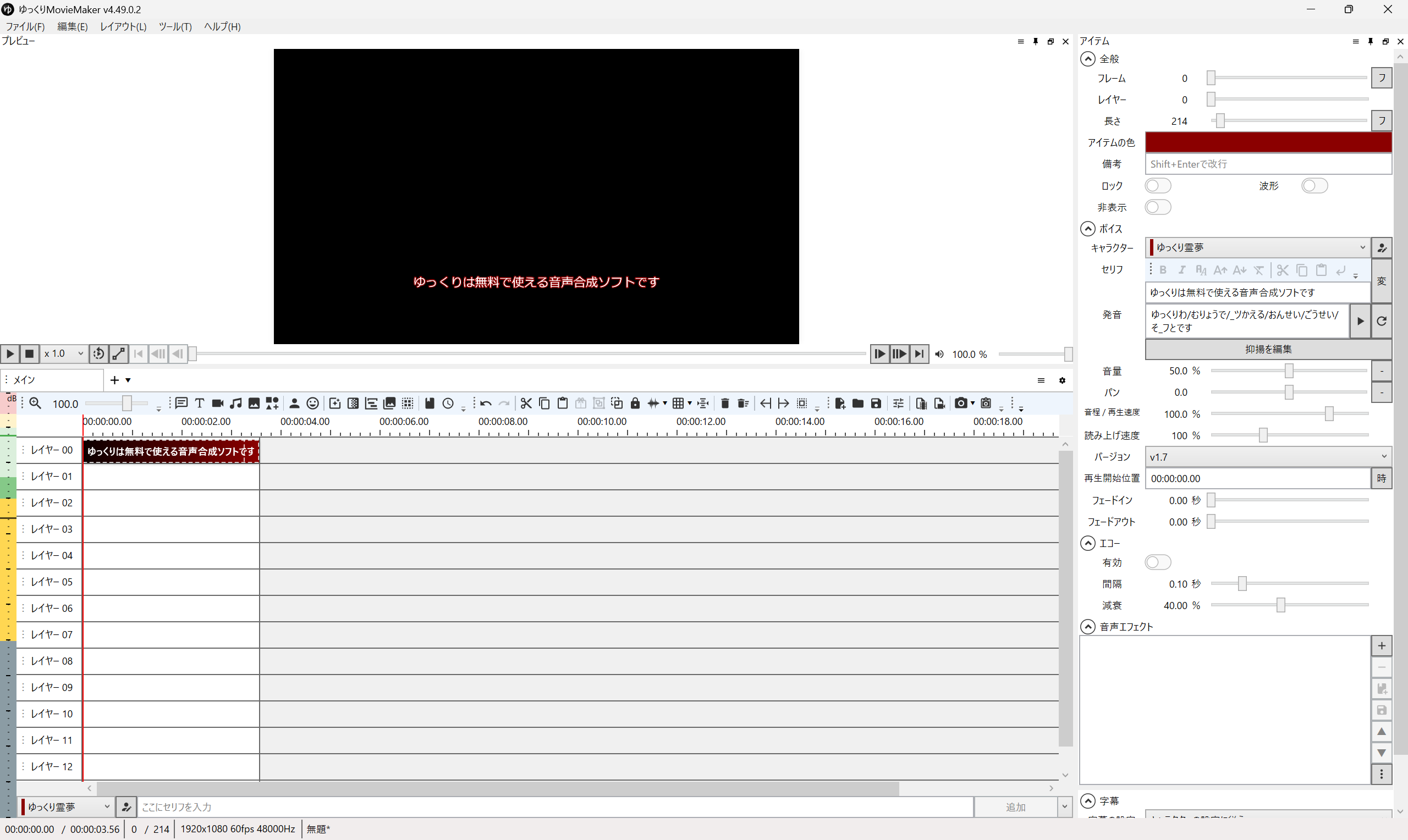This screenshot has width=1408, height=840.
Task: Turn on the エコー 有効 toggle
Action: [1157, 562]
